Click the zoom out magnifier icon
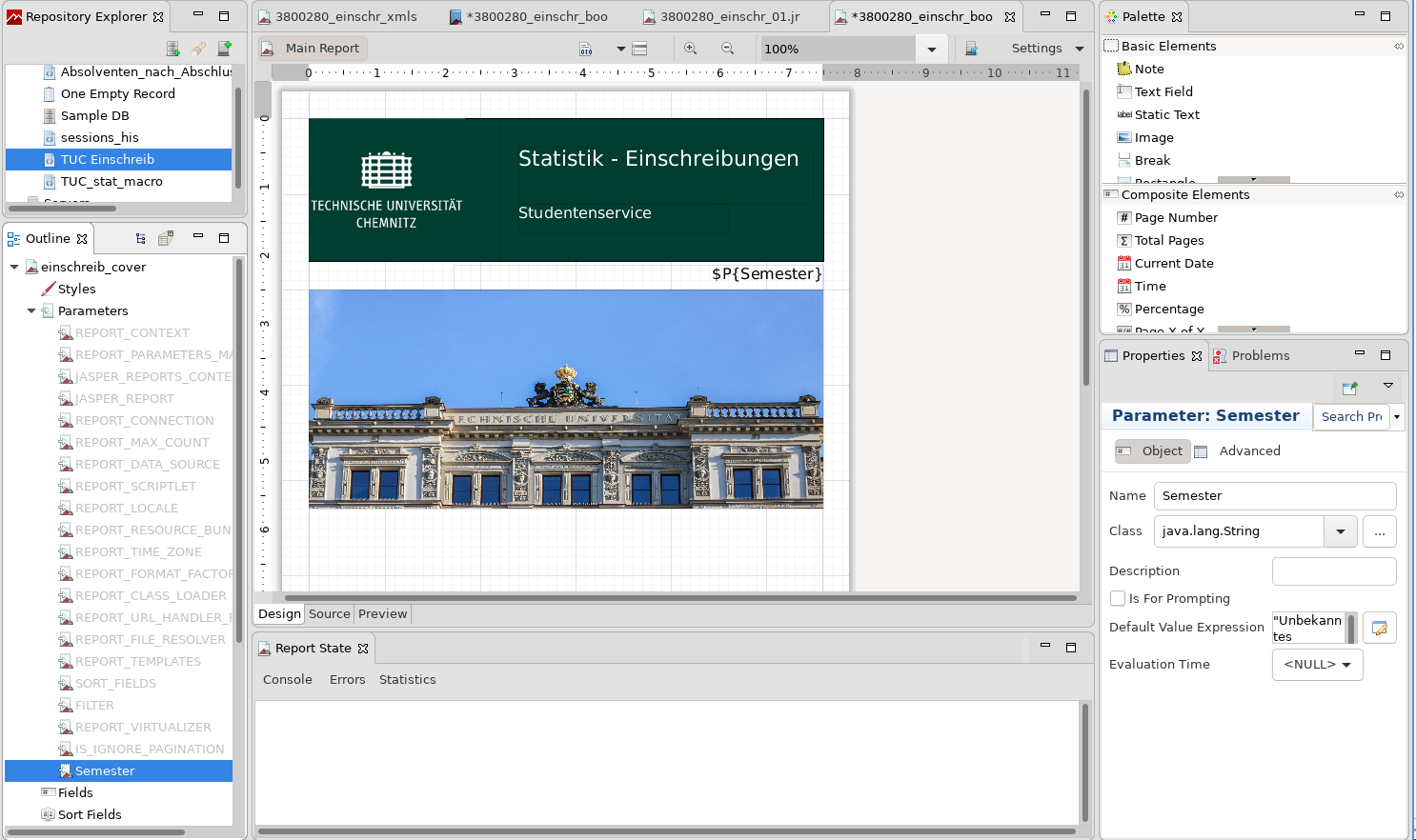Image resolution: width=1416 pixels, height=840 pixels. coord(727,49)
